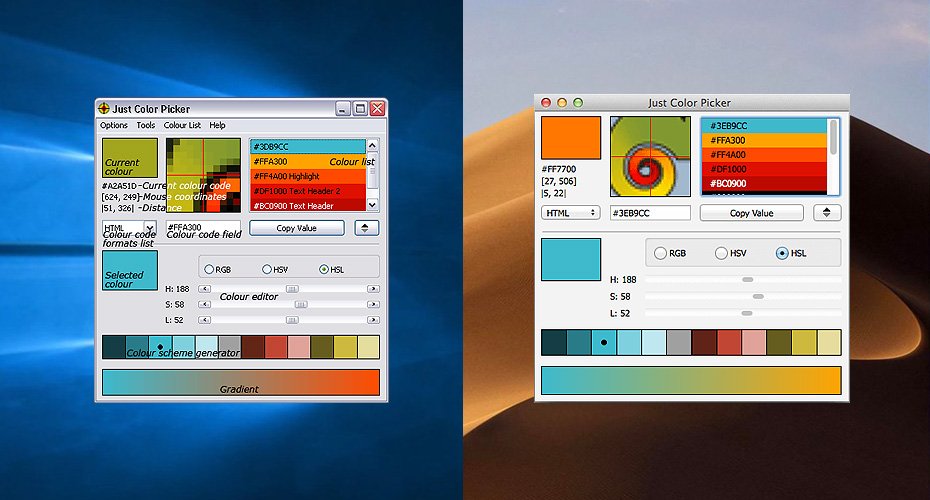
Task: Pick the dark brown scheme swatch in Mac window
Action: [703, 343]
